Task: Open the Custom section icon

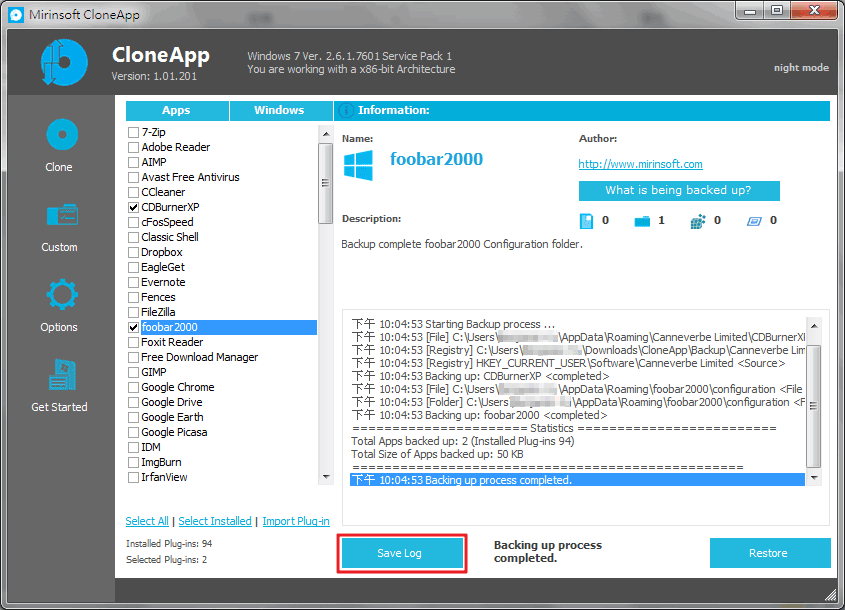Action: point(62,216)
